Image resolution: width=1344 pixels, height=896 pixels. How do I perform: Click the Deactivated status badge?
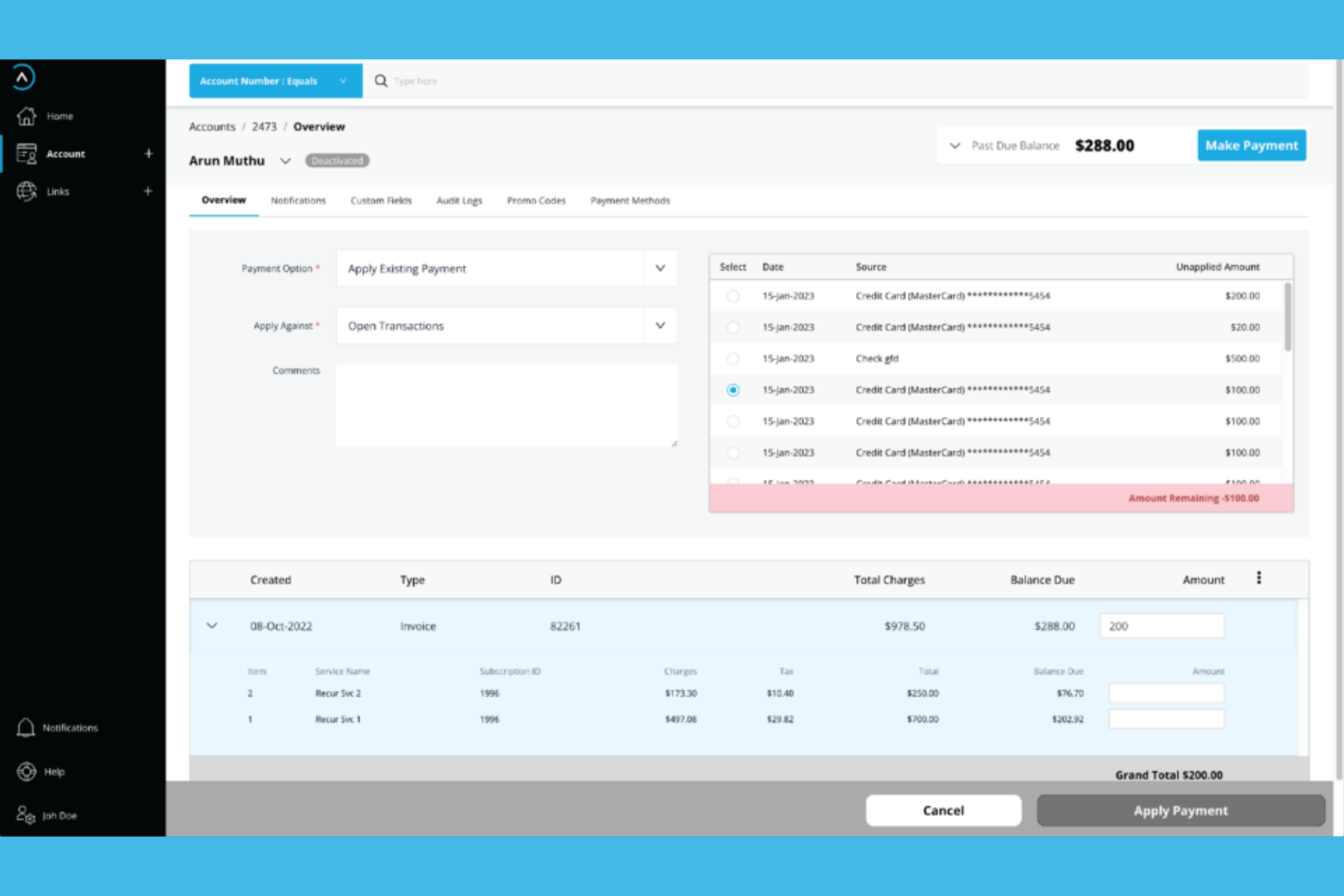[x=337, y=161]
